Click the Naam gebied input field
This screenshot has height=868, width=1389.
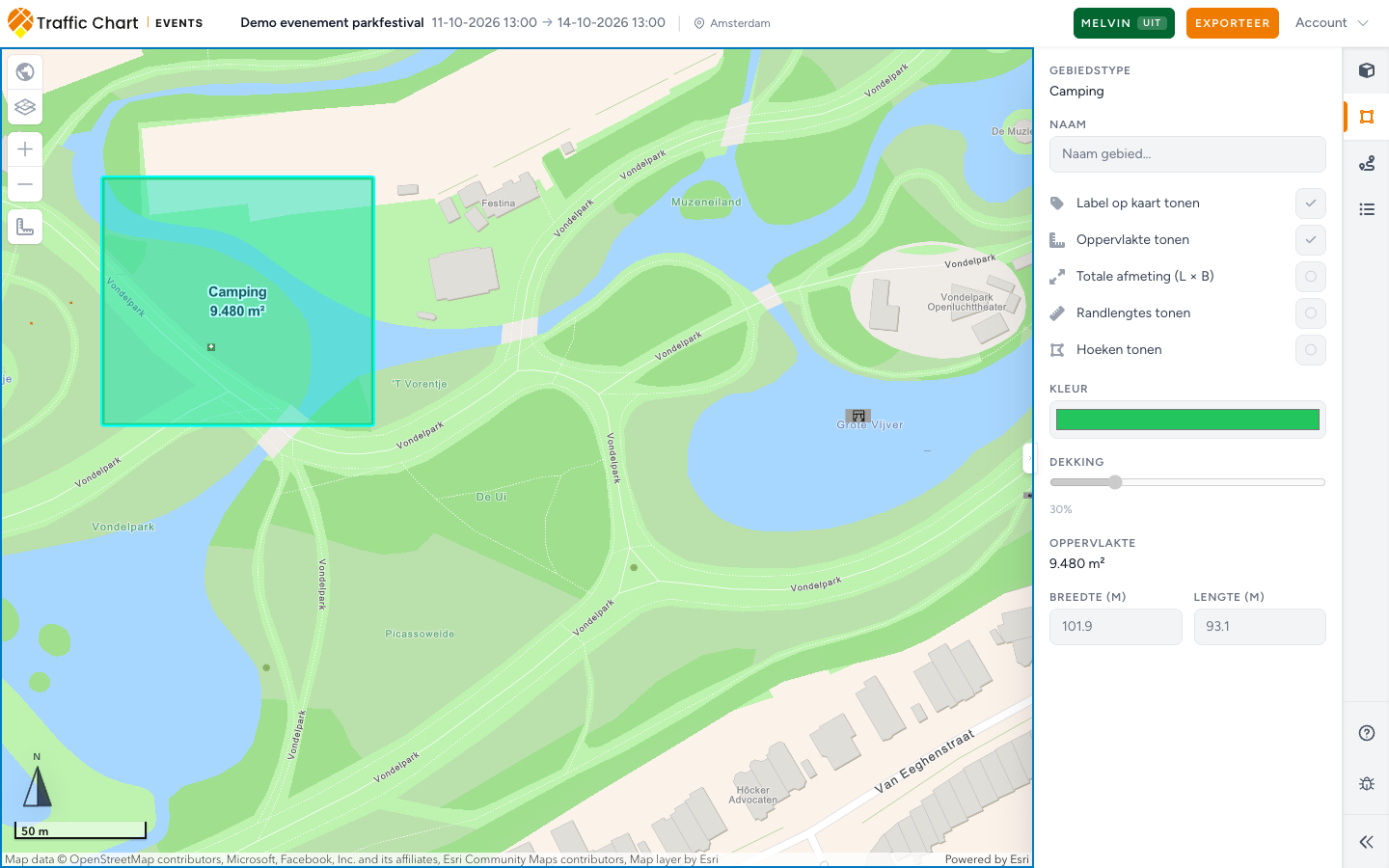point(1187,154)
